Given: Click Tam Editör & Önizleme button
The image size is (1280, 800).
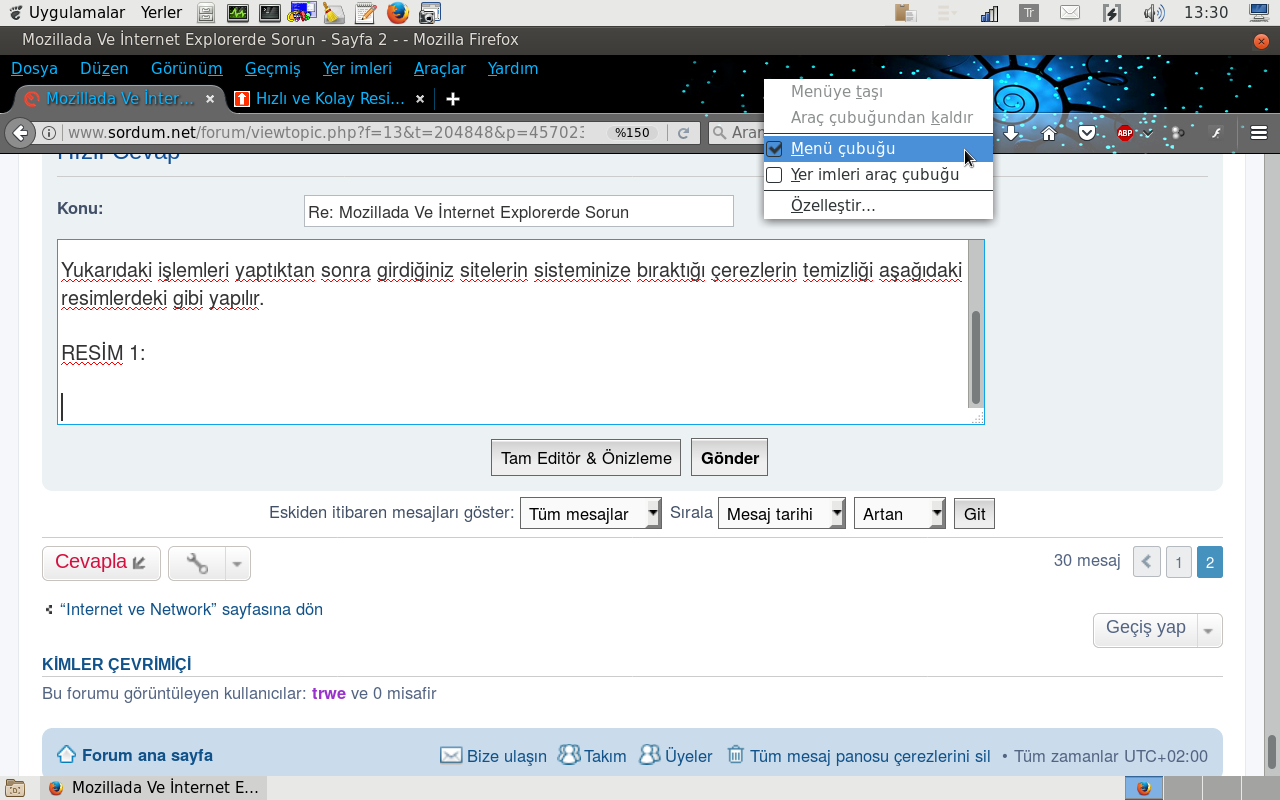Looking at the screenshot, I should pyautogui.click(x=586, y=458).
